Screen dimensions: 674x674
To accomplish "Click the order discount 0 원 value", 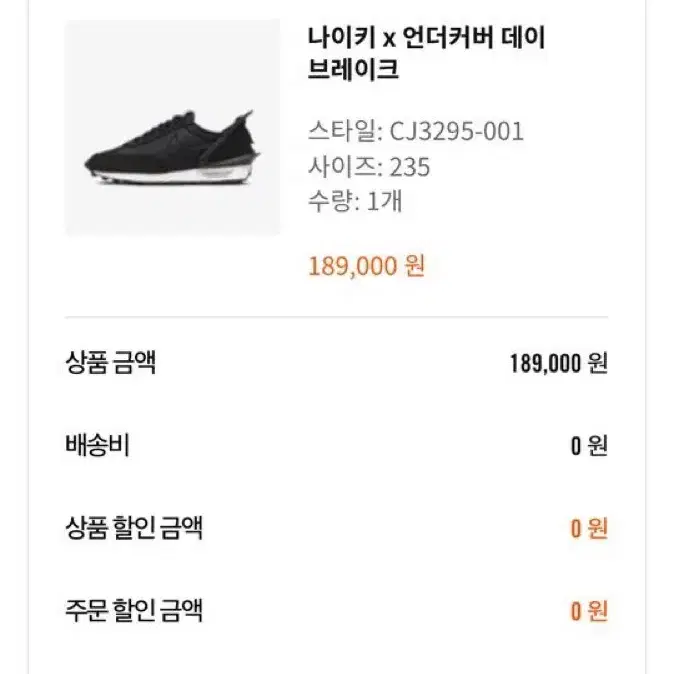I will (589, 611).
